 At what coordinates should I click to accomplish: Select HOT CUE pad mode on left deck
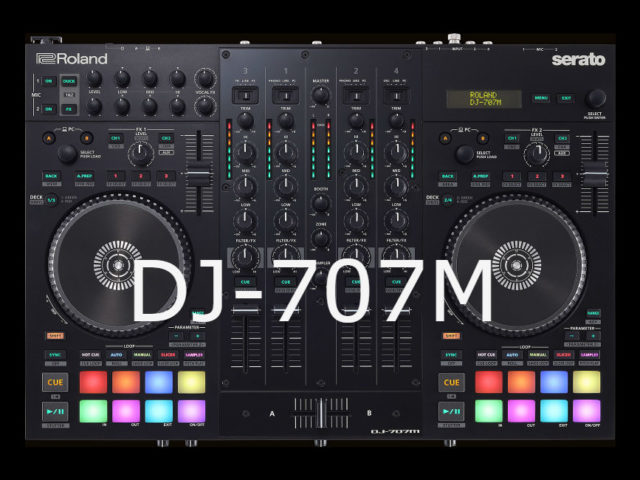[91, 355]
